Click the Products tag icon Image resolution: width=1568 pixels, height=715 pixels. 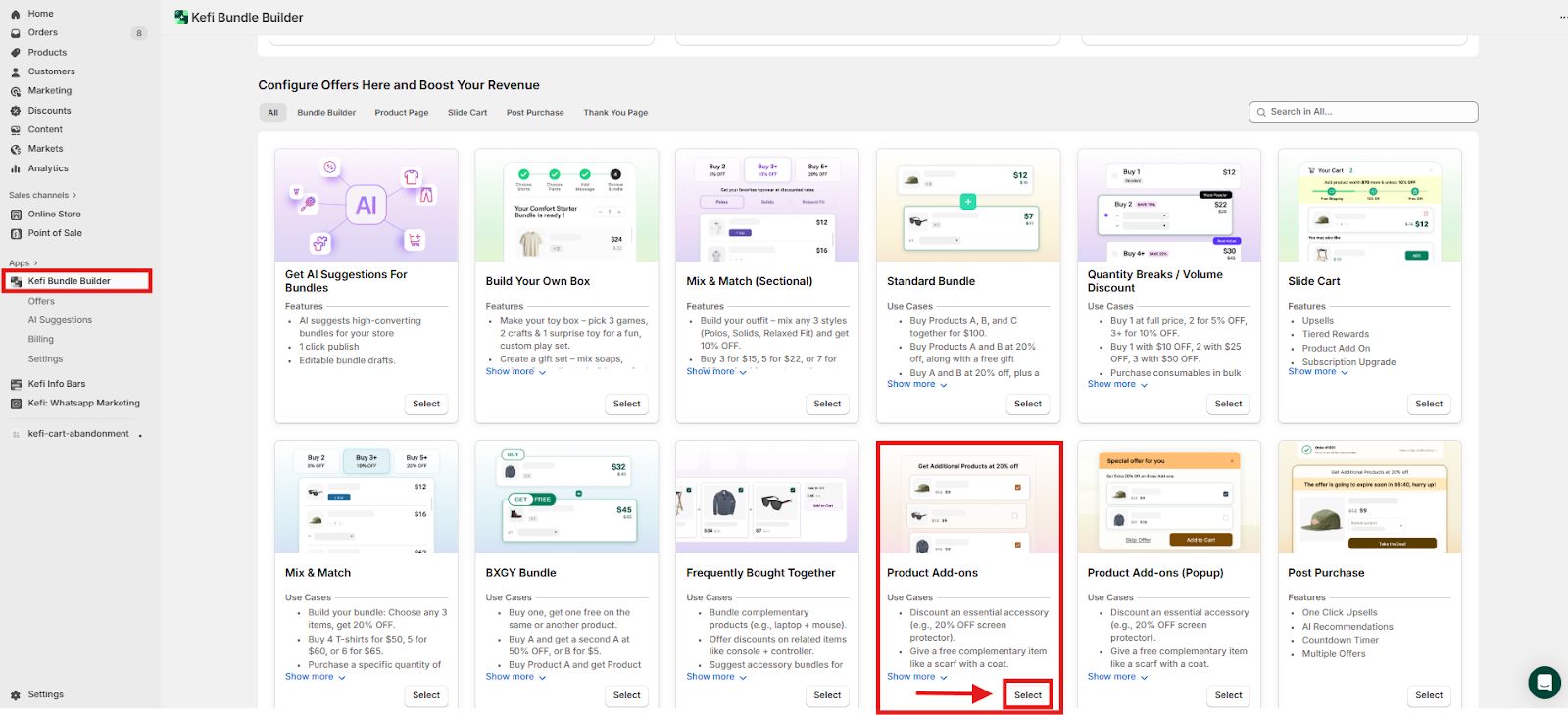[16, 53]
